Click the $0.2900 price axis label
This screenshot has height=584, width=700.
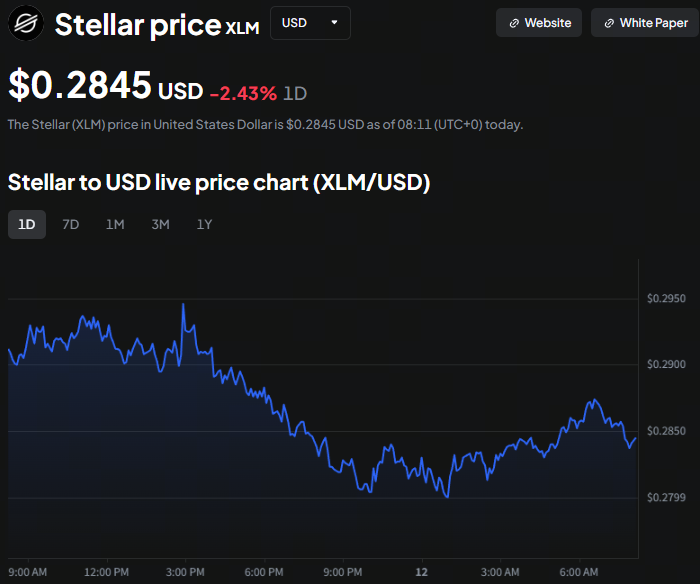click(x=666, y=365)
